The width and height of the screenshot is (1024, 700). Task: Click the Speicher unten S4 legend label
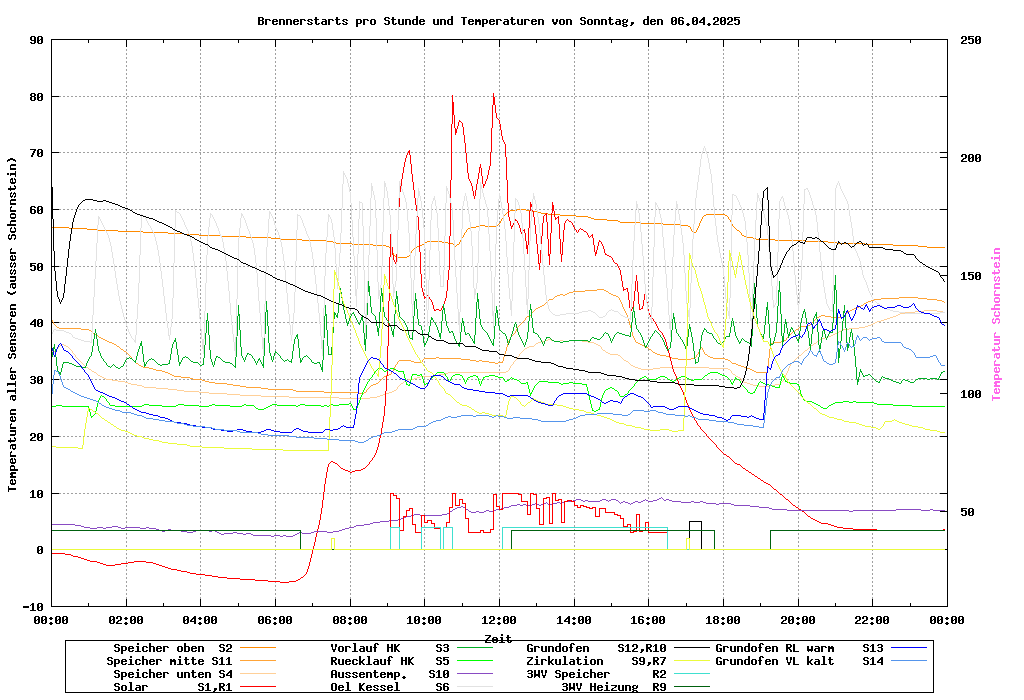169,674
